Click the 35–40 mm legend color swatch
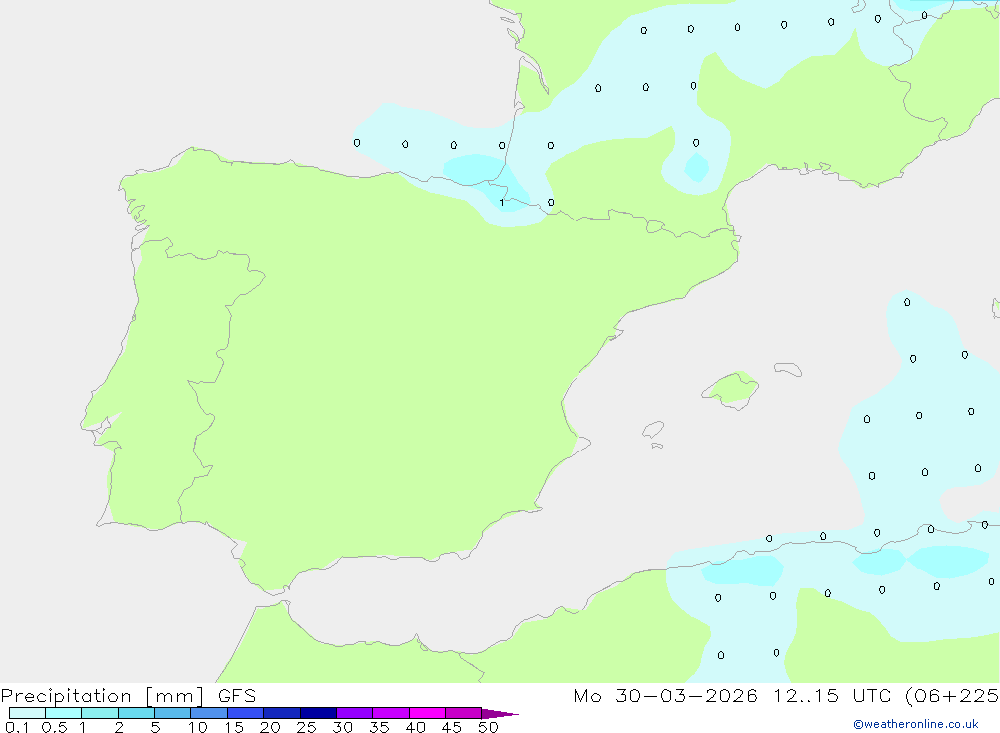Screen dimensions: 1000x733 point(391,713)
